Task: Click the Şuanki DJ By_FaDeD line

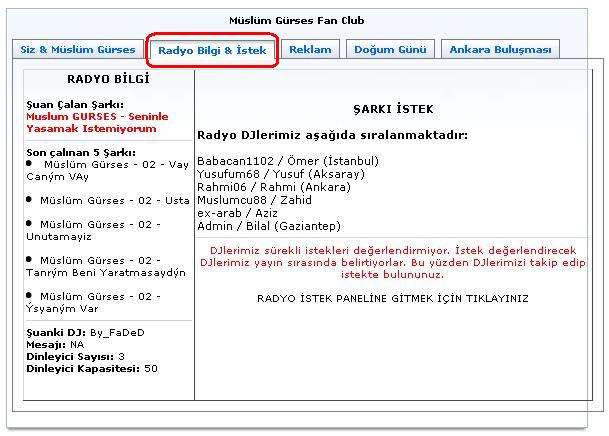Action: (x=85, y=333)
